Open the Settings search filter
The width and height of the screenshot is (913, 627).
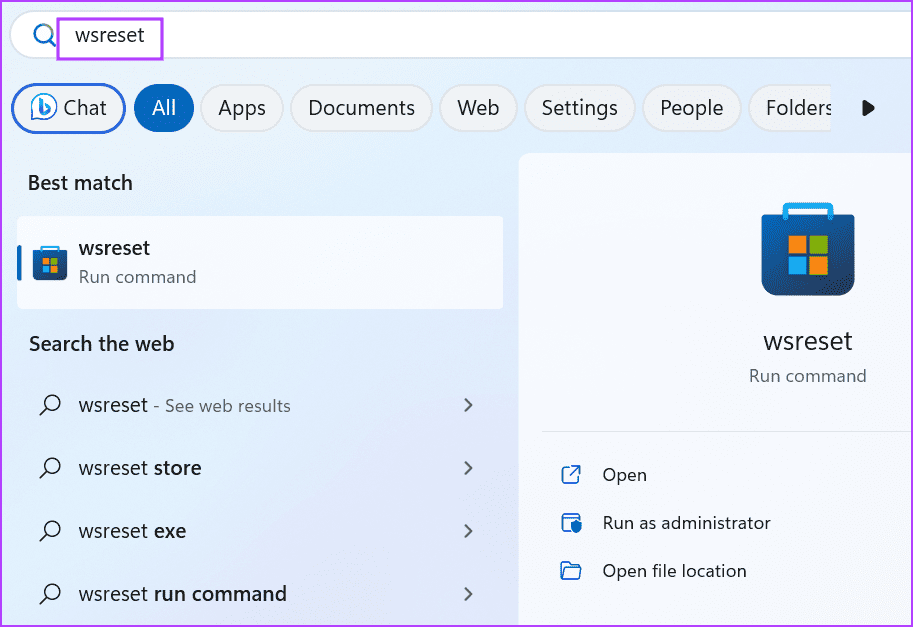[x=579, y=108]
